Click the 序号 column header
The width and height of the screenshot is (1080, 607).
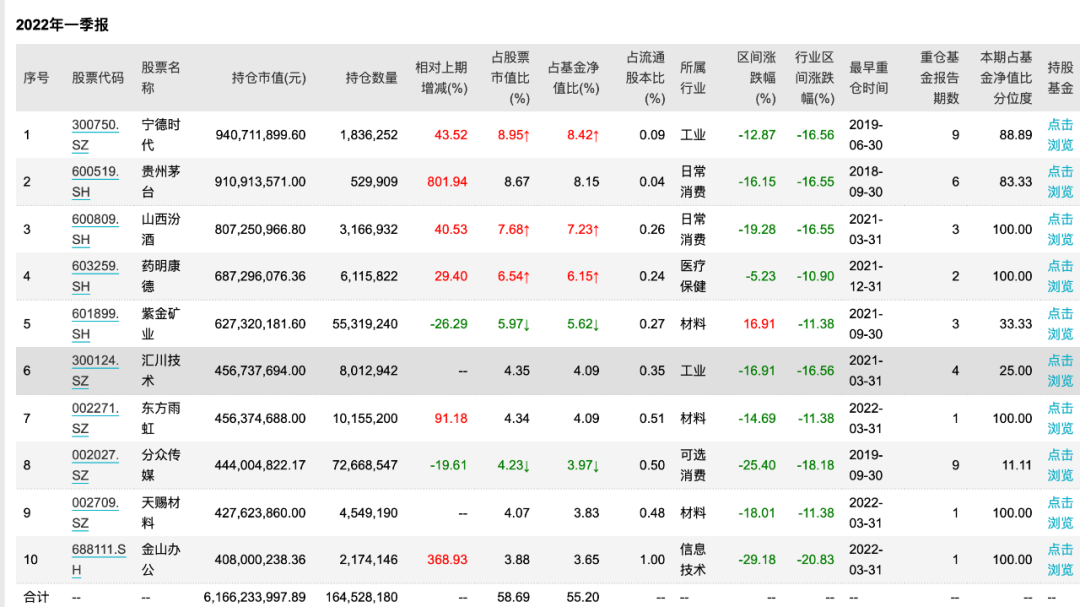[x=36, y=78]
